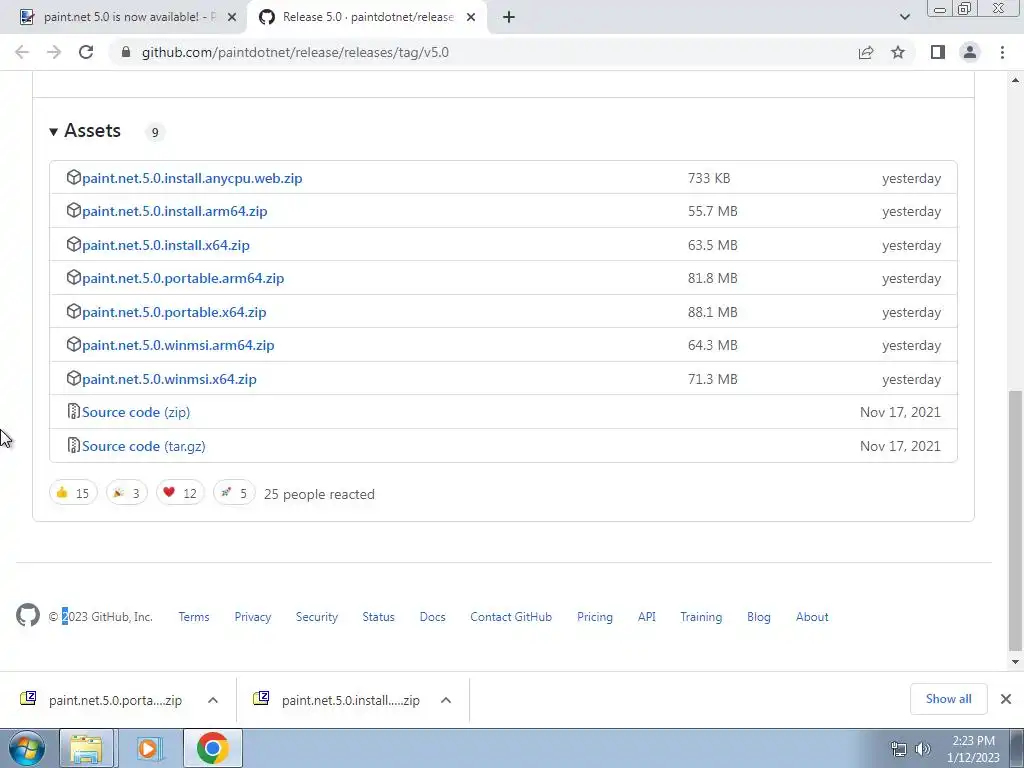Screen dimensions: 1024x768
Task: Click file icon beside Source code (tar.gz)
Action: click(x=74, y=445)
